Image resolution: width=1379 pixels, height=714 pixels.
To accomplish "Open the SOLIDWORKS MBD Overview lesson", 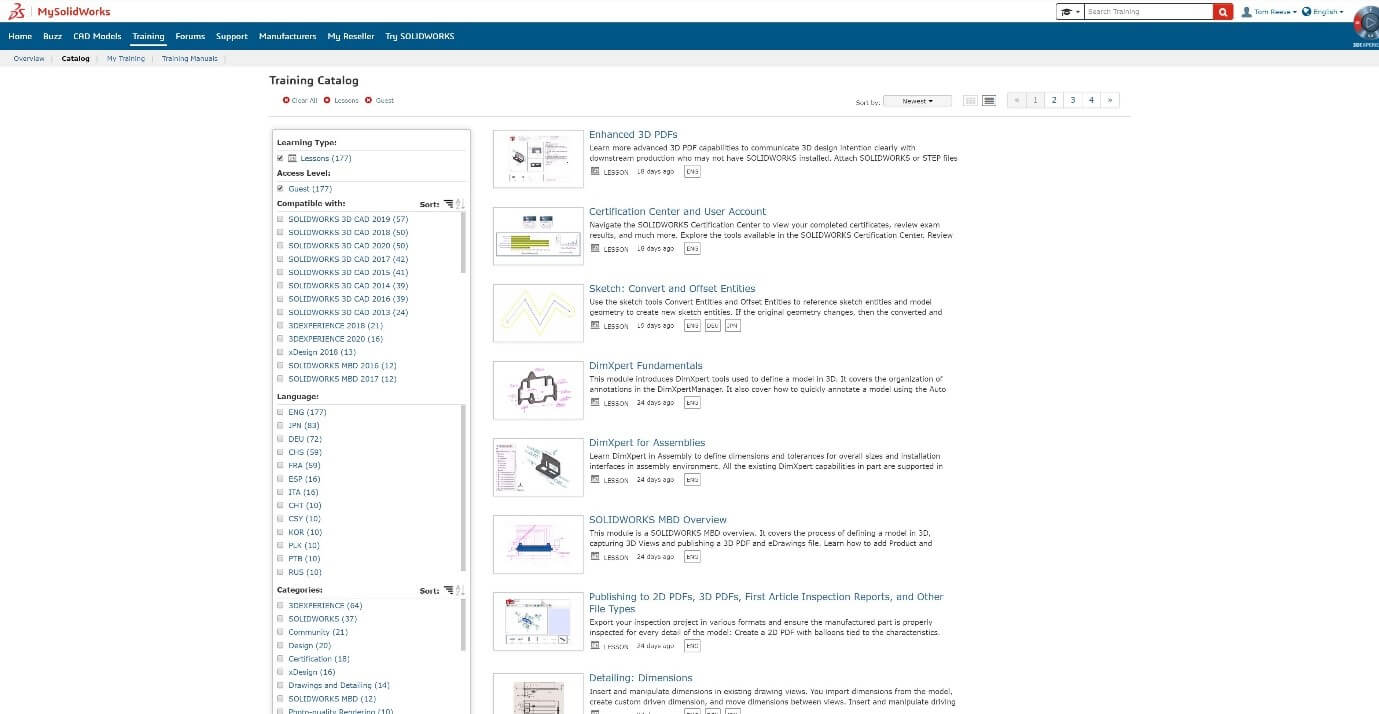I will click(658, 520).
